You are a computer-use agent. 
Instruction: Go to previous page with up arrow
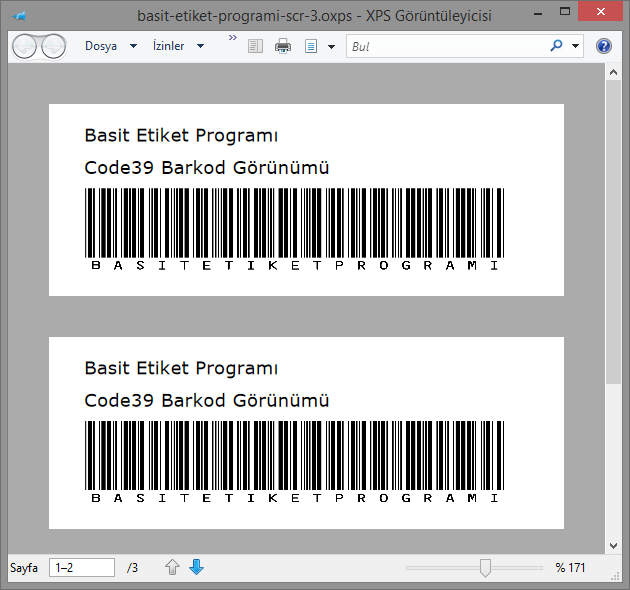pyautogui.click(x=173, y=567)
